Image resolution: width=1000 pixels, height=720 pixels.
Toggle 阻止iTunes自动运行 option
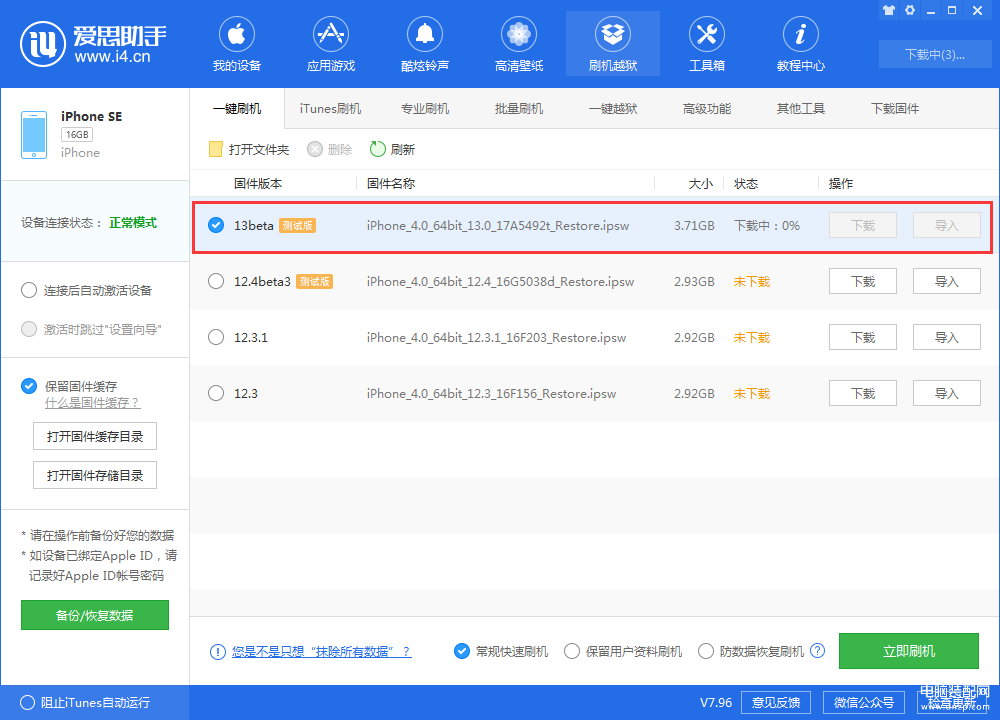[x=27, y=702]
